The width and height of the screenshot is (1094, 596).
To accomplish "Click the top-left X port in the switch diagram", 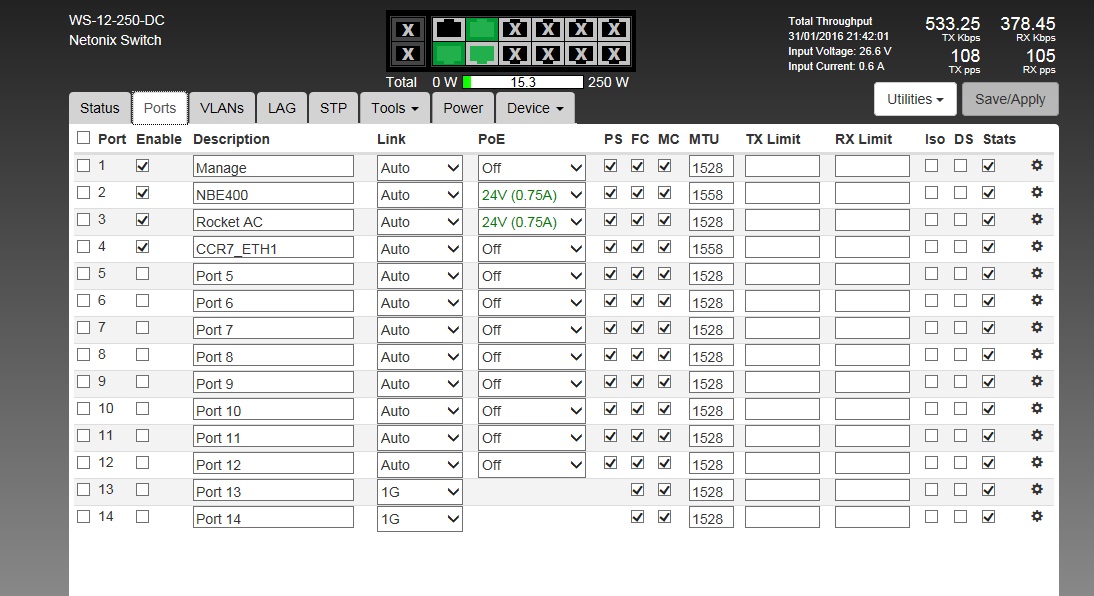I will point(406,29).
